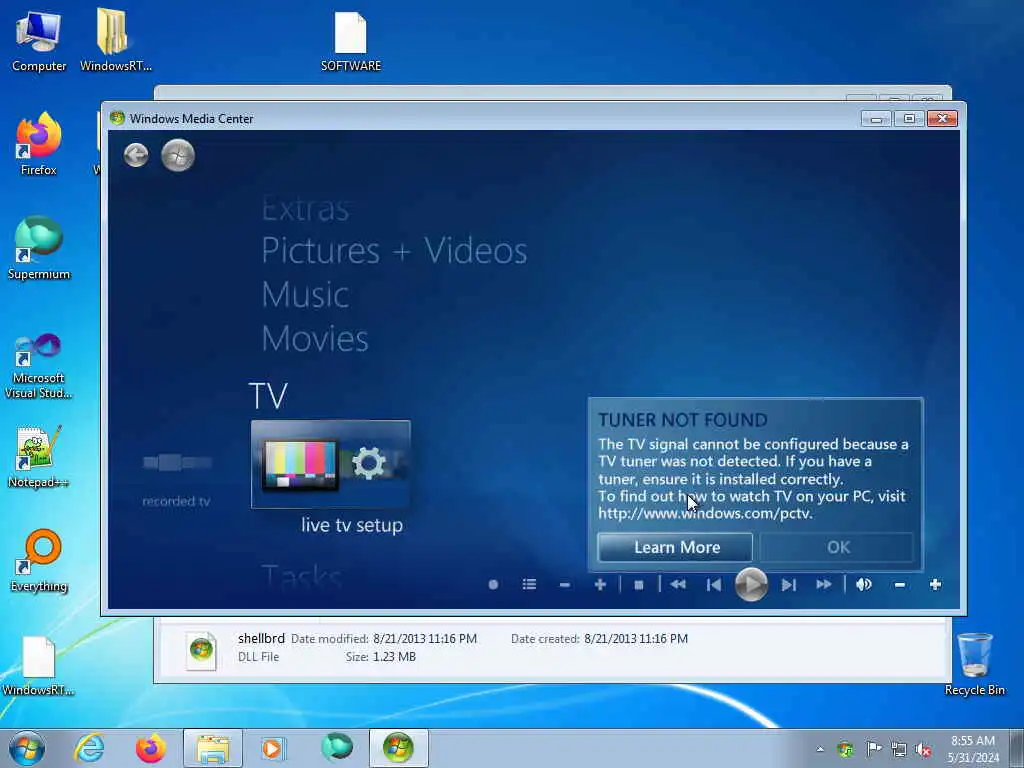Open the Guide list icon
Screen dimensions: 1024x768
click(529, 584)
